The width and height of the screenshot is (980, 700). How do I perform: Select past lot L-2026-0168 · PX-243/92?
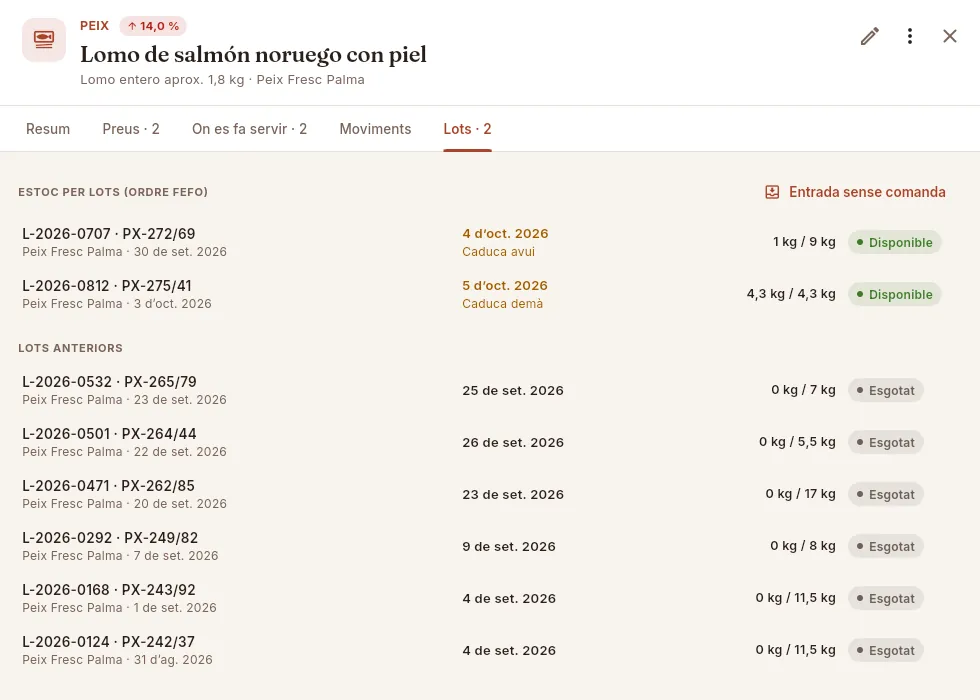[481, 598]
